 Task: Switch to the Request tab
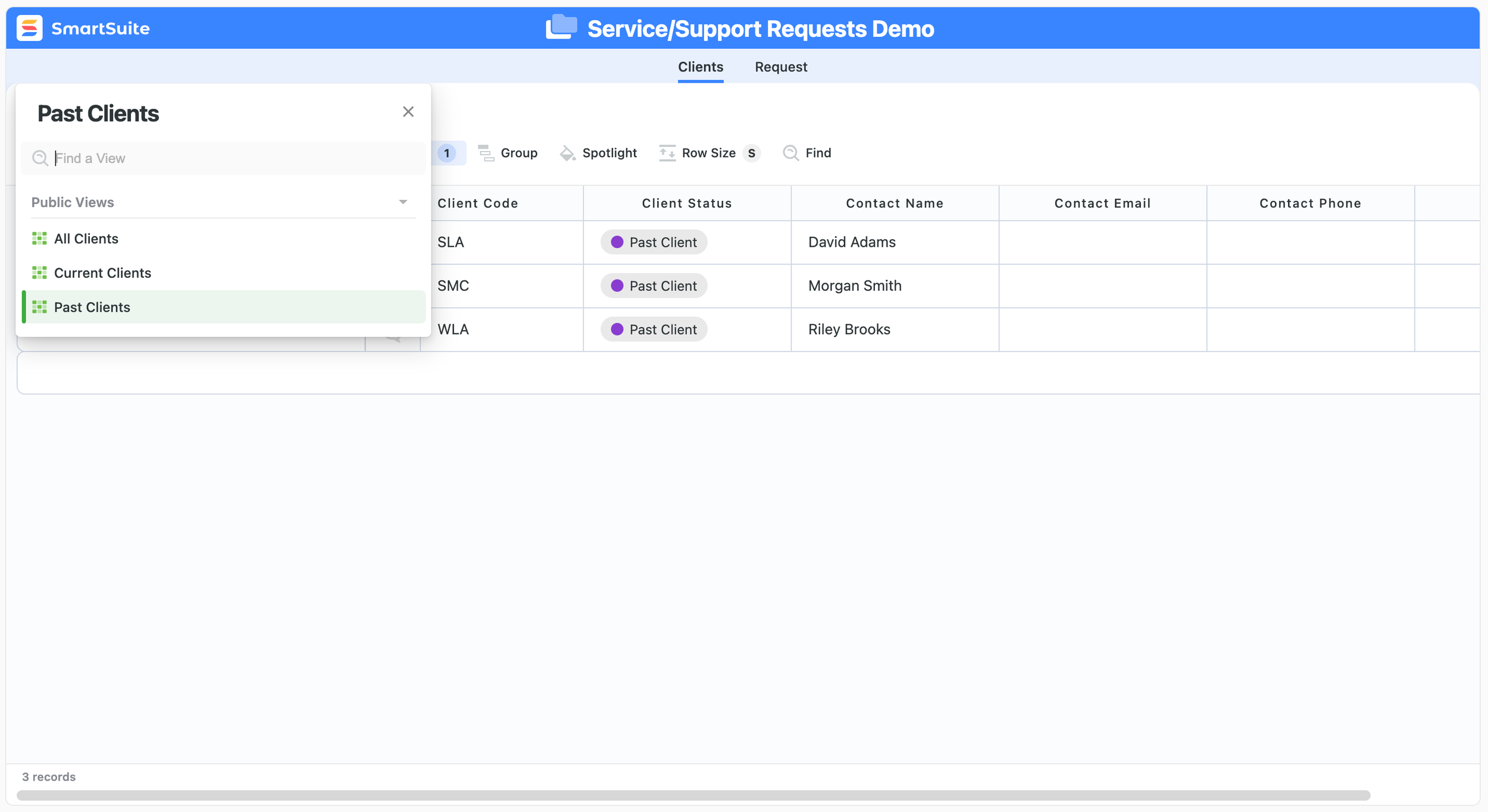pos(781,67)
